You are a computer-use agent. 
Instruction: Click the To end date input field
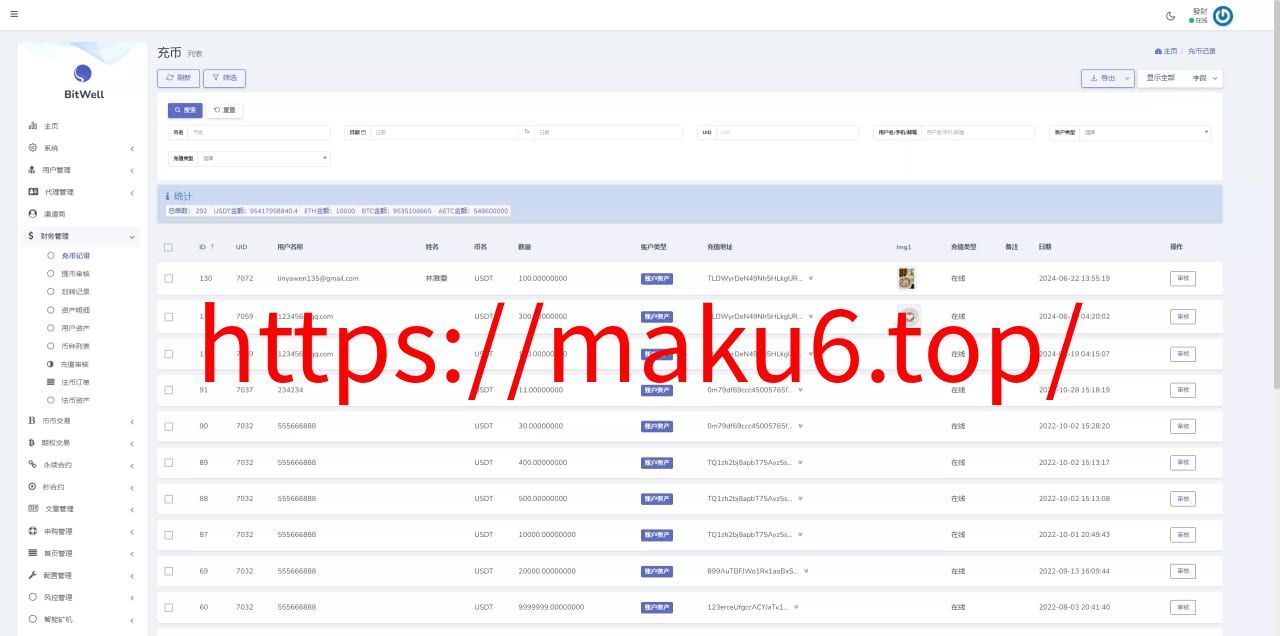point(608,132)
